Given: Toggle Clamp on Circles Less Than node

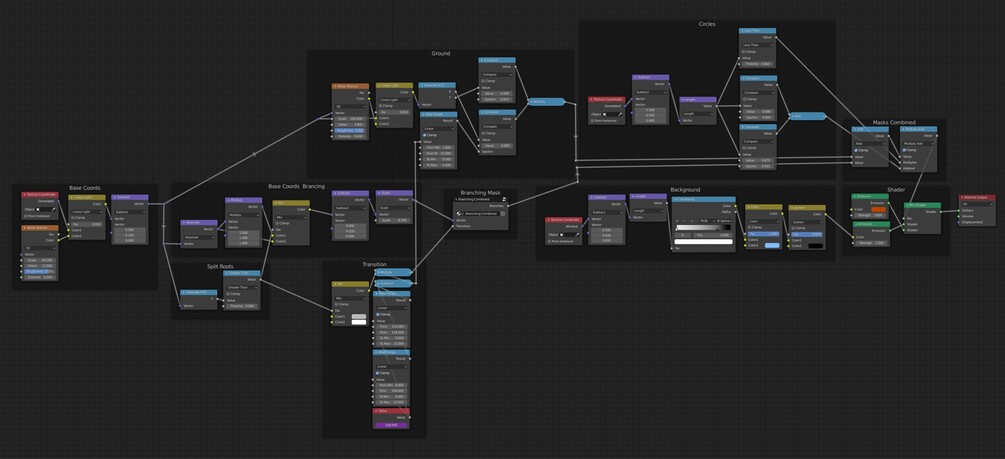Looking at the screenshot, I should (x=743, y=52).
